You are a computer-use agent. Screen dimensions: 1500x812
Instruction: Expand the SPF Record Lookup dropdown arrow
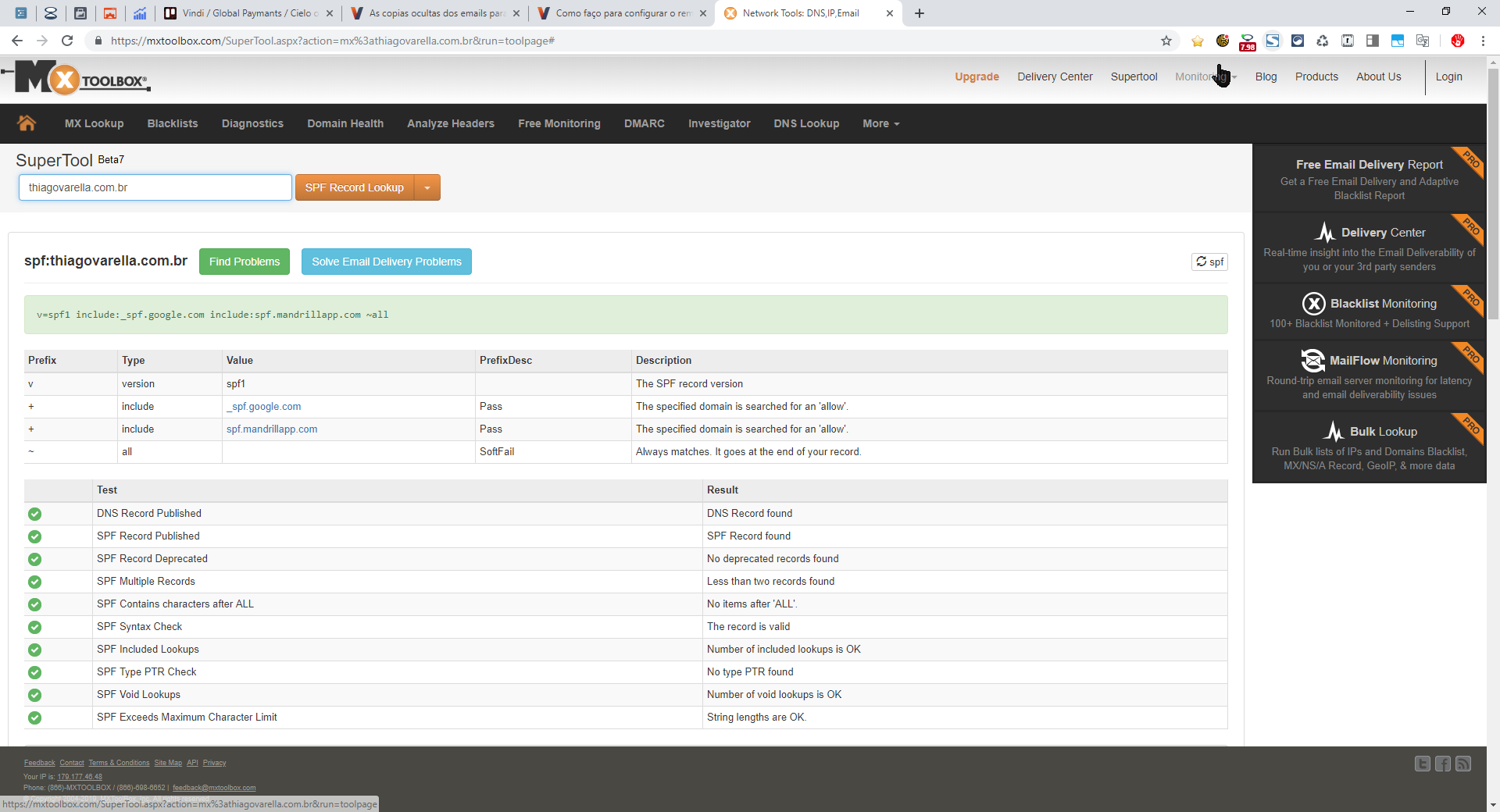[x=427, y=187]
